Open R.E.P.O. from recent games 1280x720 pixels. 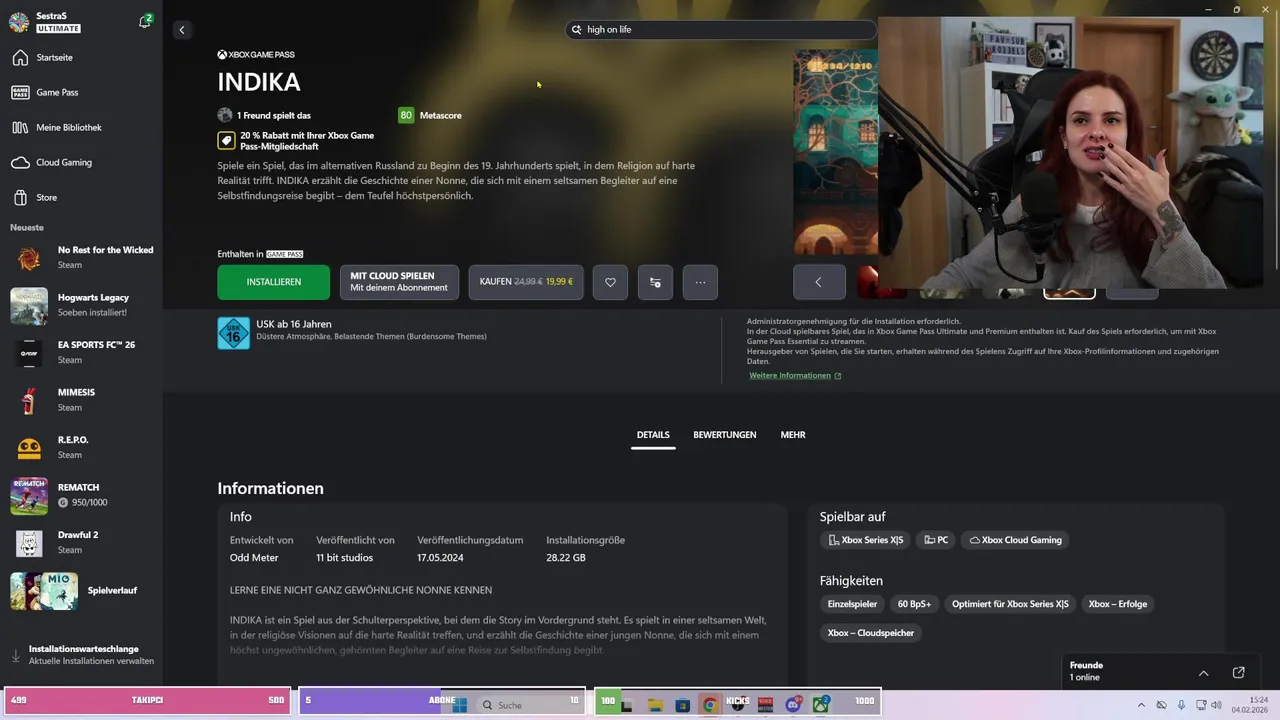[x=81, y=448]
